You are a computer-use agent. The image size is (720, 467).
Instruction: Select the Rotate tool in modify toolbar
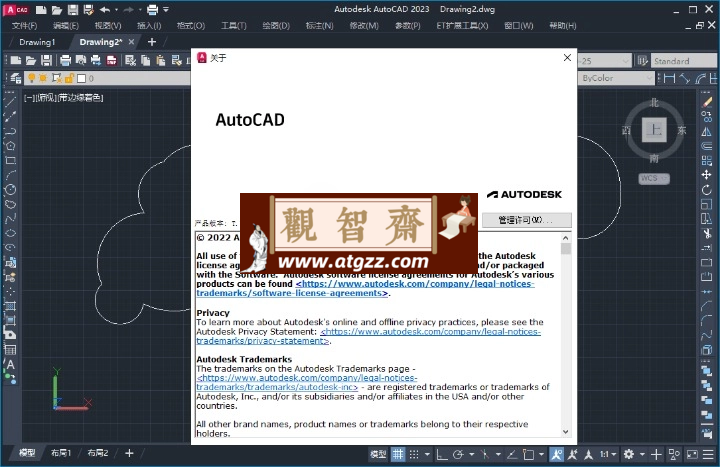pyautogui.click(x=707, y=189)
